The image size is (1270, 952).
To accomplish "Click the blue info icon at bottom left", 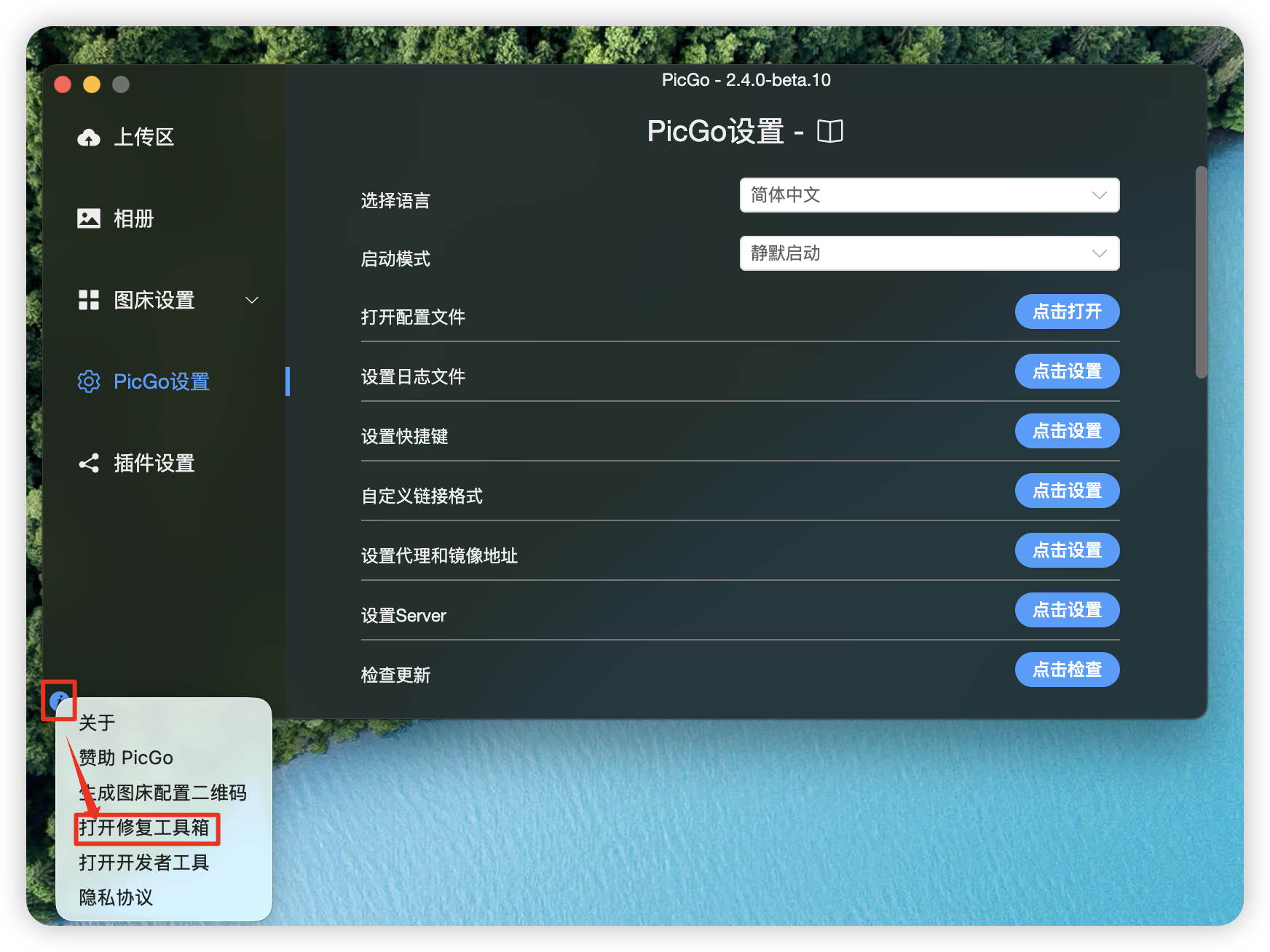I will point(58,701).
